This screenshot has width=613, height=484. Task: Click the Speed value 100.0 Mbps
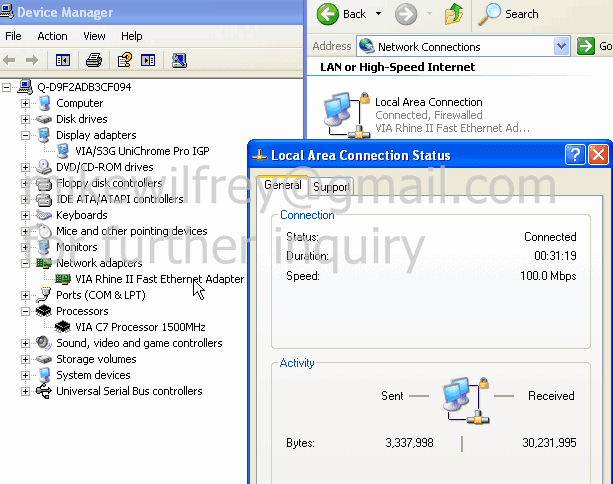(548, 276)
